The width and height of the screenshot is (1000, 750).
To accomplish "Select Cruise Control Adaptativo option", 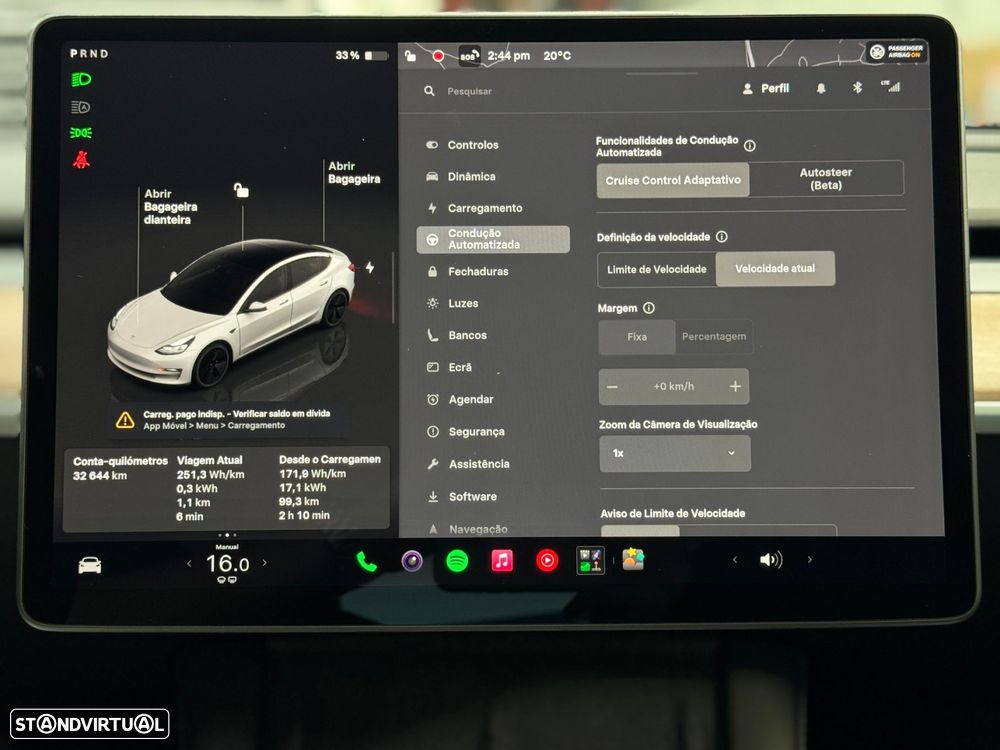I will pyautogui.click(x=673, y=180).
